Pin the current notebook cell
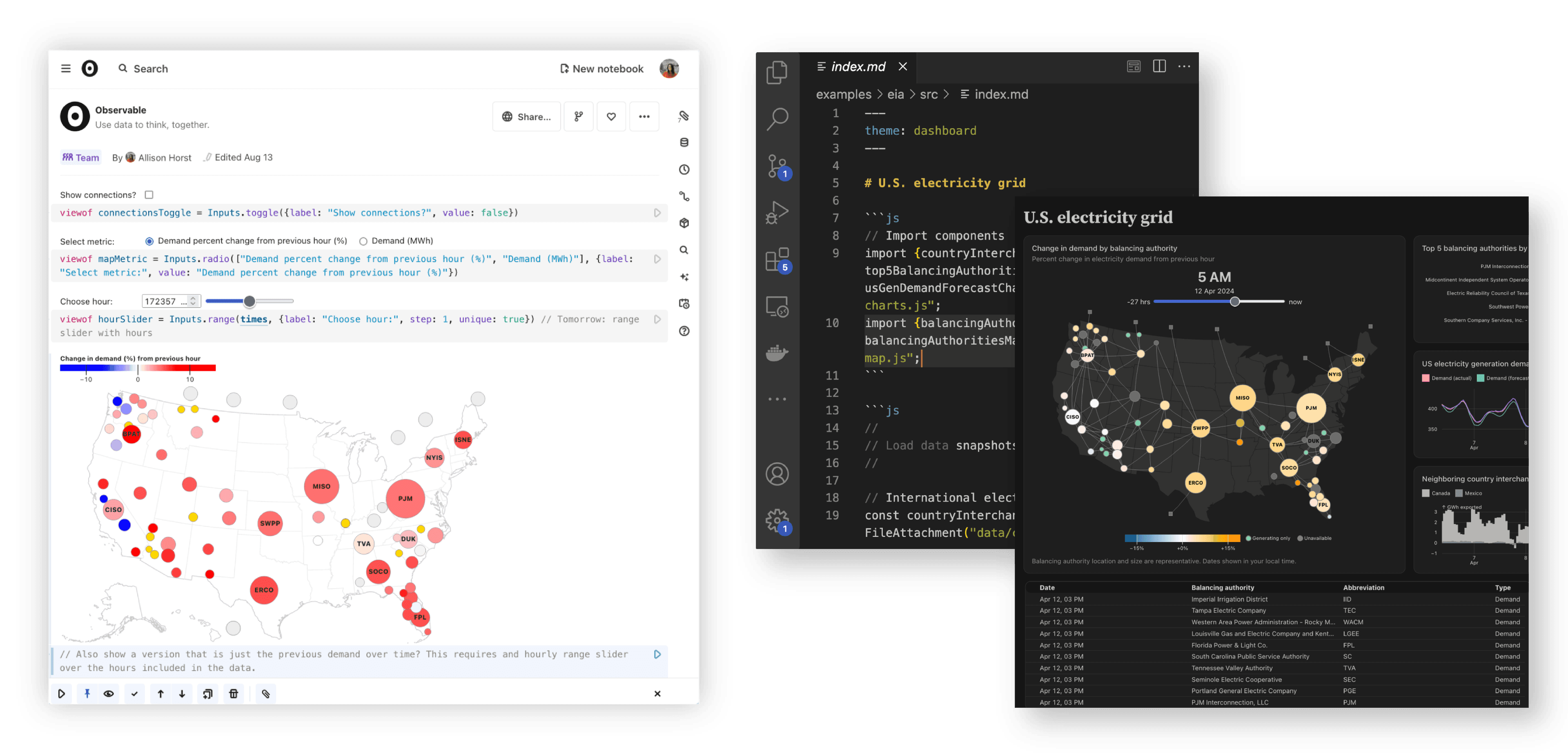This screenshot has height=756, width=1568. pos(87,693)
